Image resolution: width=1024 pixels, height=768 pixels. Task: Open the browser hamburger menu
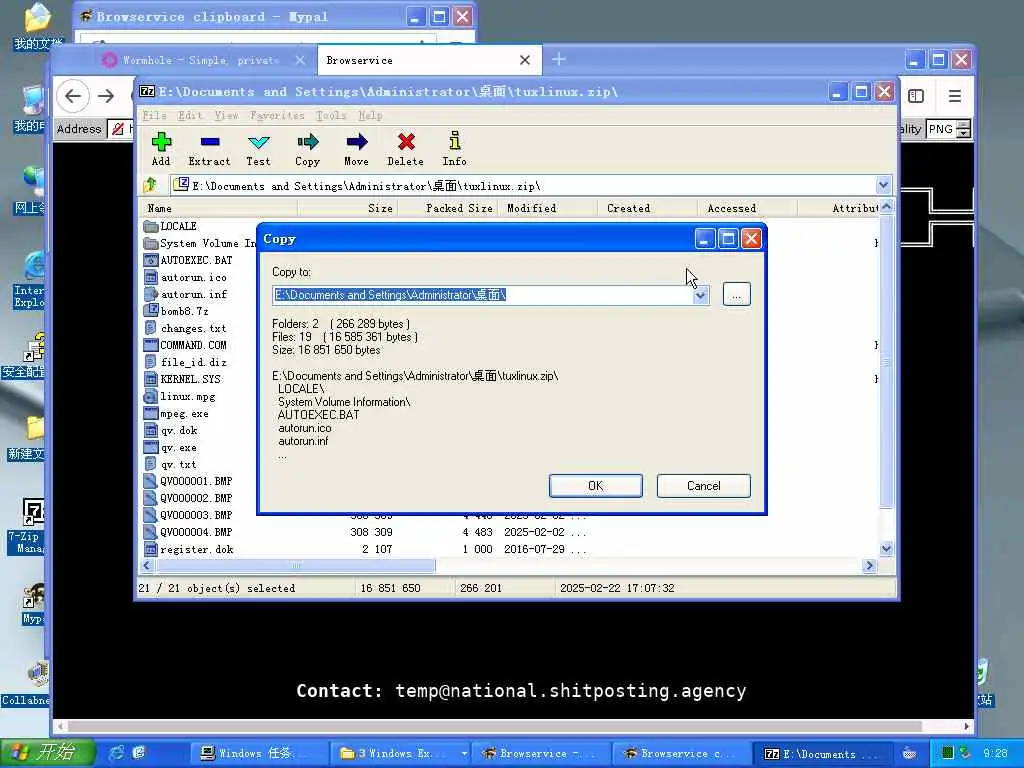955,97
